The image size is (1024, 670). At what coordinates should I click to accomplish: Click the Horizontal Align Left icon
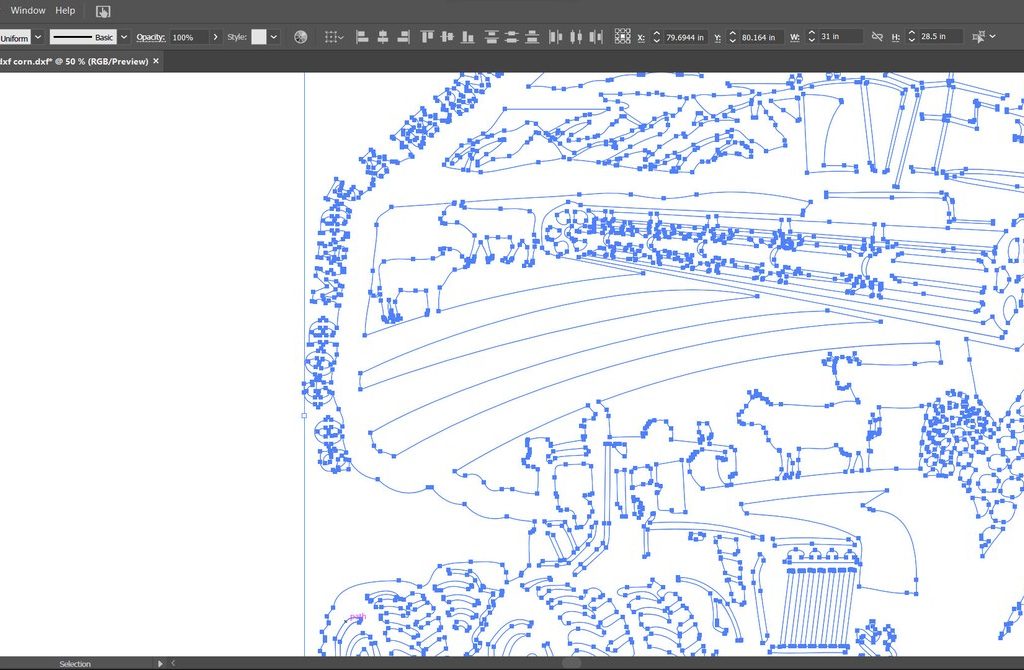pyautogui.click(x=362, y=37)
